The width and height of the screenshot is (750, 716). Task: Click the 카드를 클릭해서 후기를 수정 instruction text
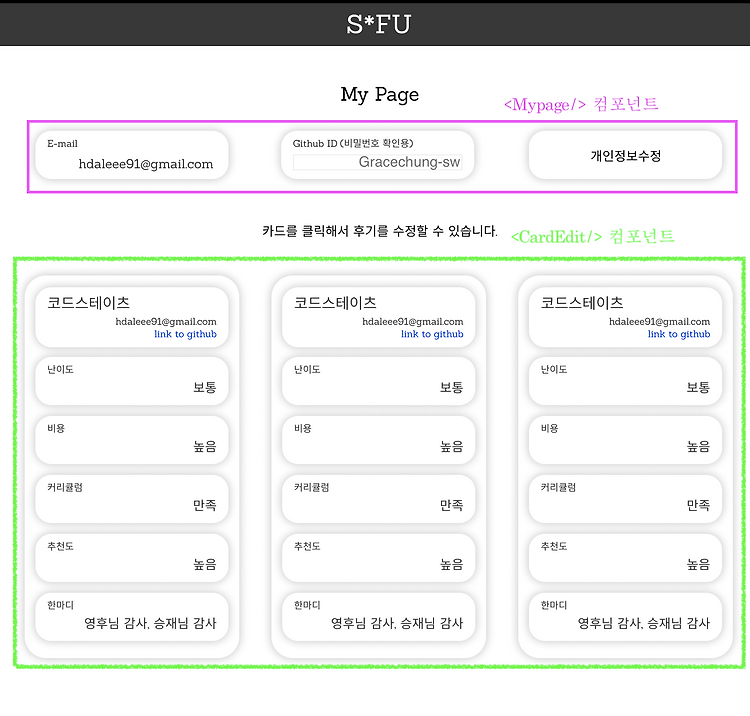pyautogui.click(x=379, y=231)
